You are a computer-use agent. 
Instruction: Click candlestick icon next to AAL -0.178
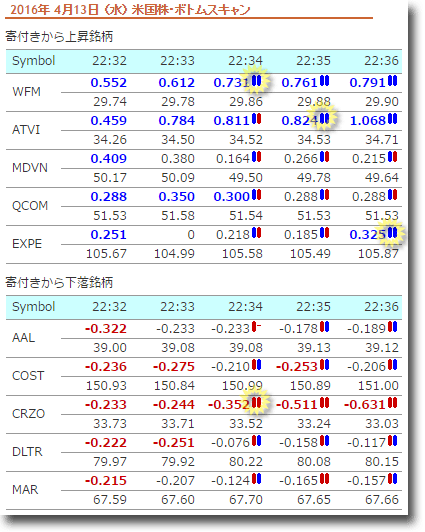[325, 327]
